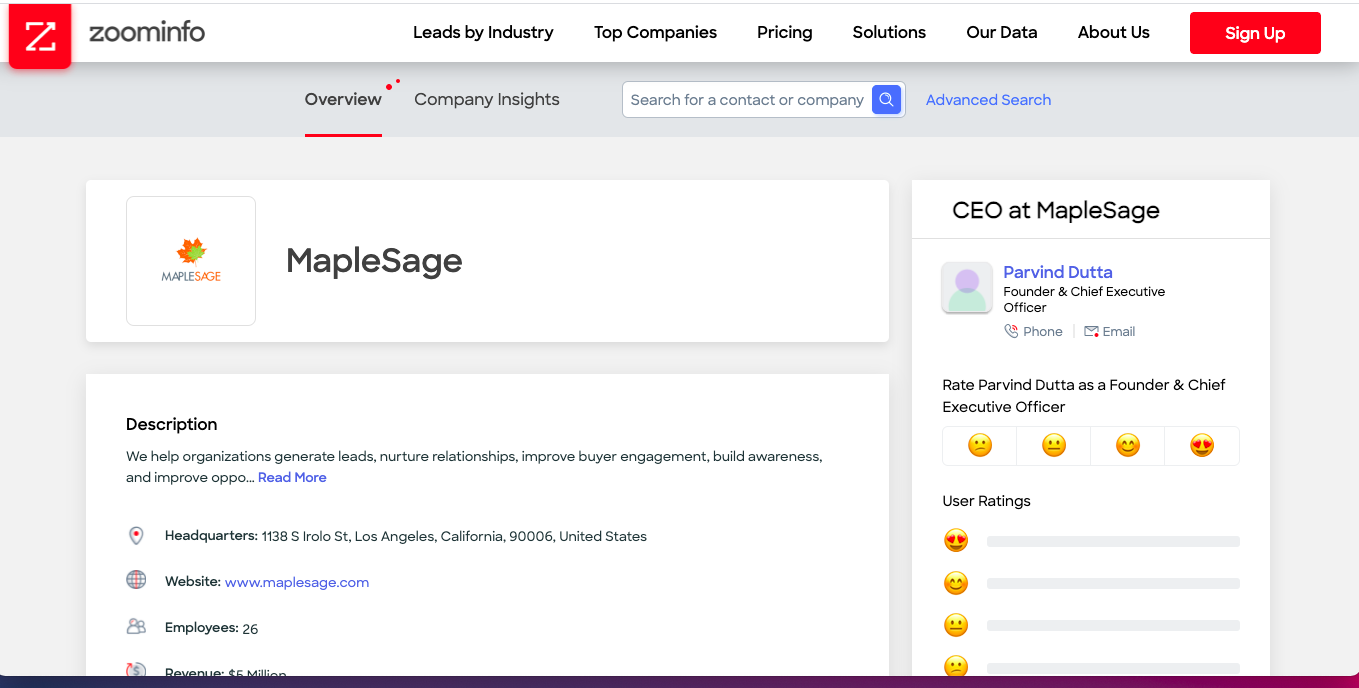This screenshot has height=688, width=1359.
Task: Click the neutral user rating bar
Action: pos(1113,625)
